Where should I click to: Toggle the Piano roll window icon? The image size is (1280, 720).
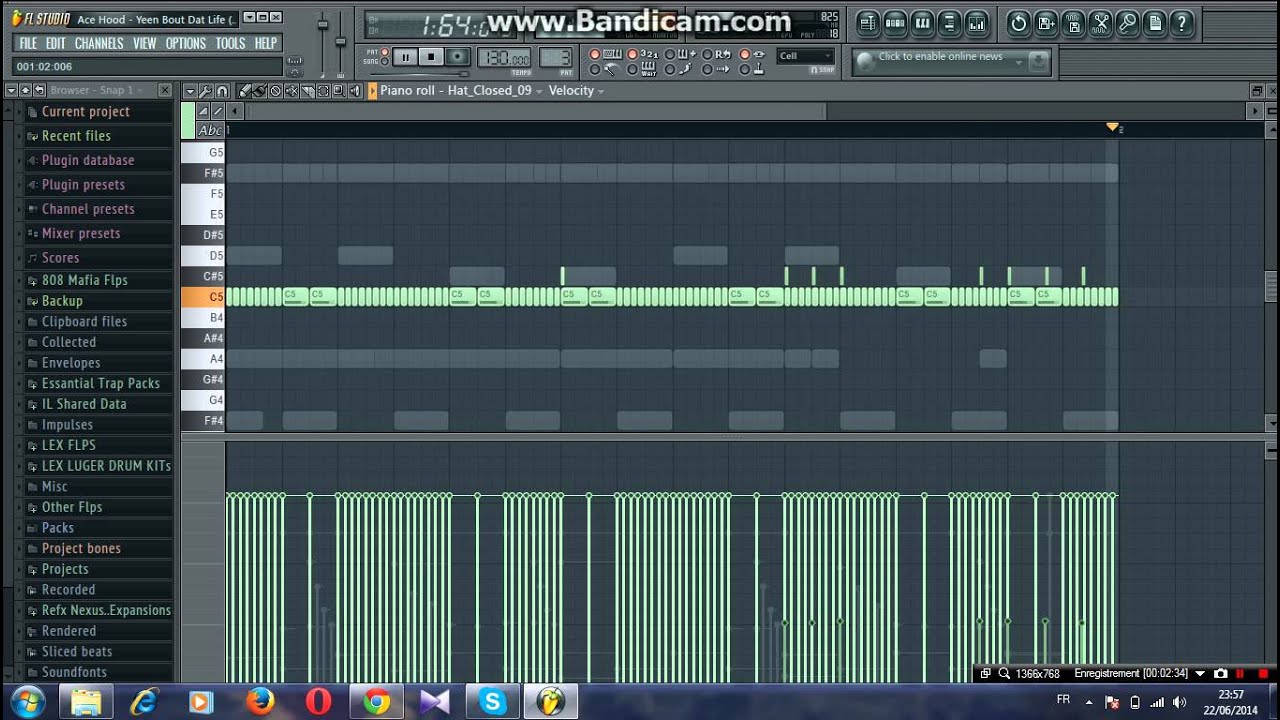pyautogui.click(x=922, y=23)
